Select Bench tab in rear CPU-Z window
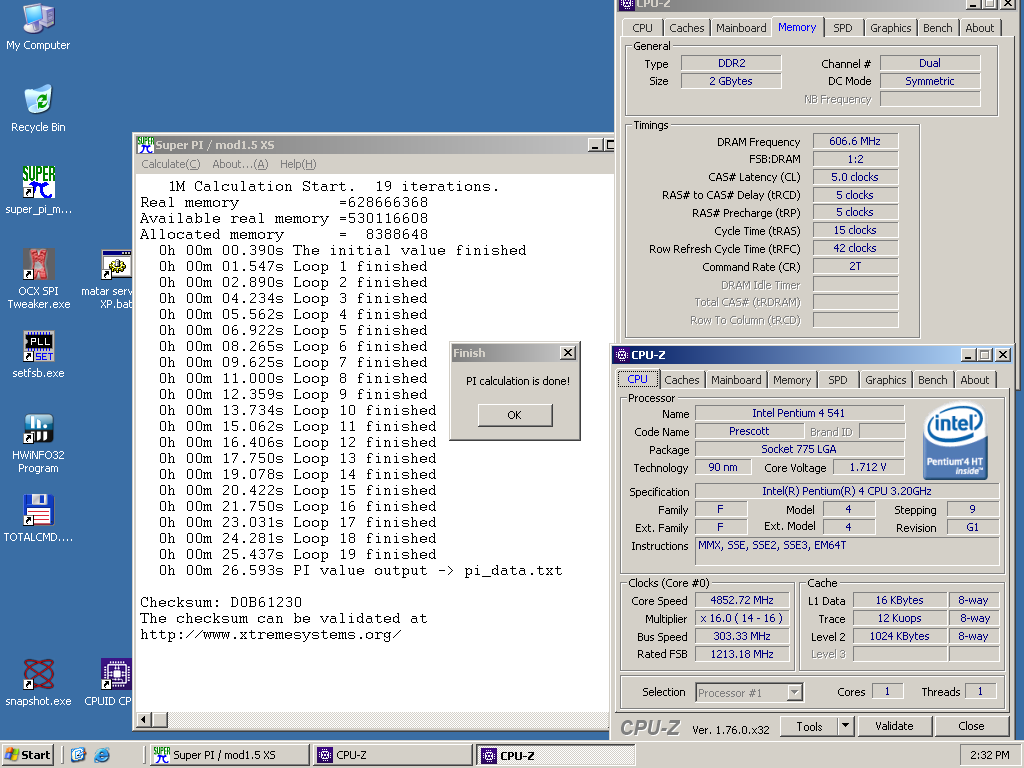The width and height of the screenshot is (1024, 768). click(x=938, y=28)
